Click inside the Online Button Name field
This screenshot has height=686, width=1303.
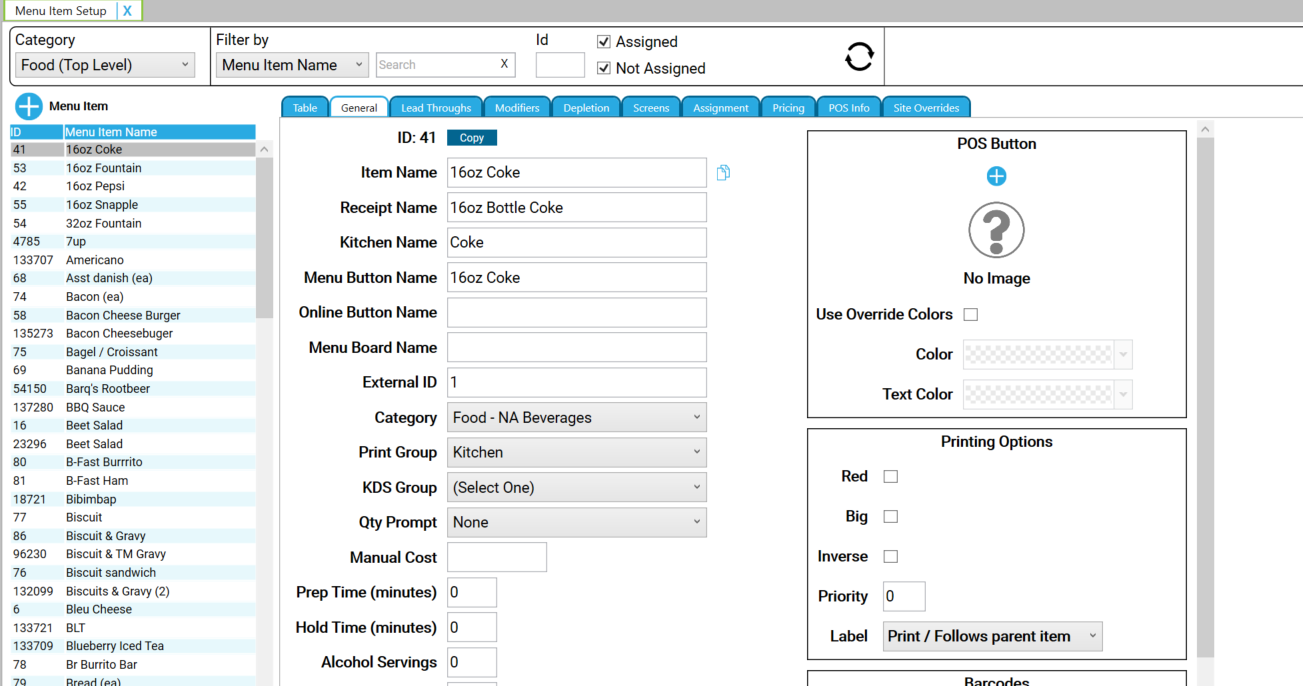point(576,312)
